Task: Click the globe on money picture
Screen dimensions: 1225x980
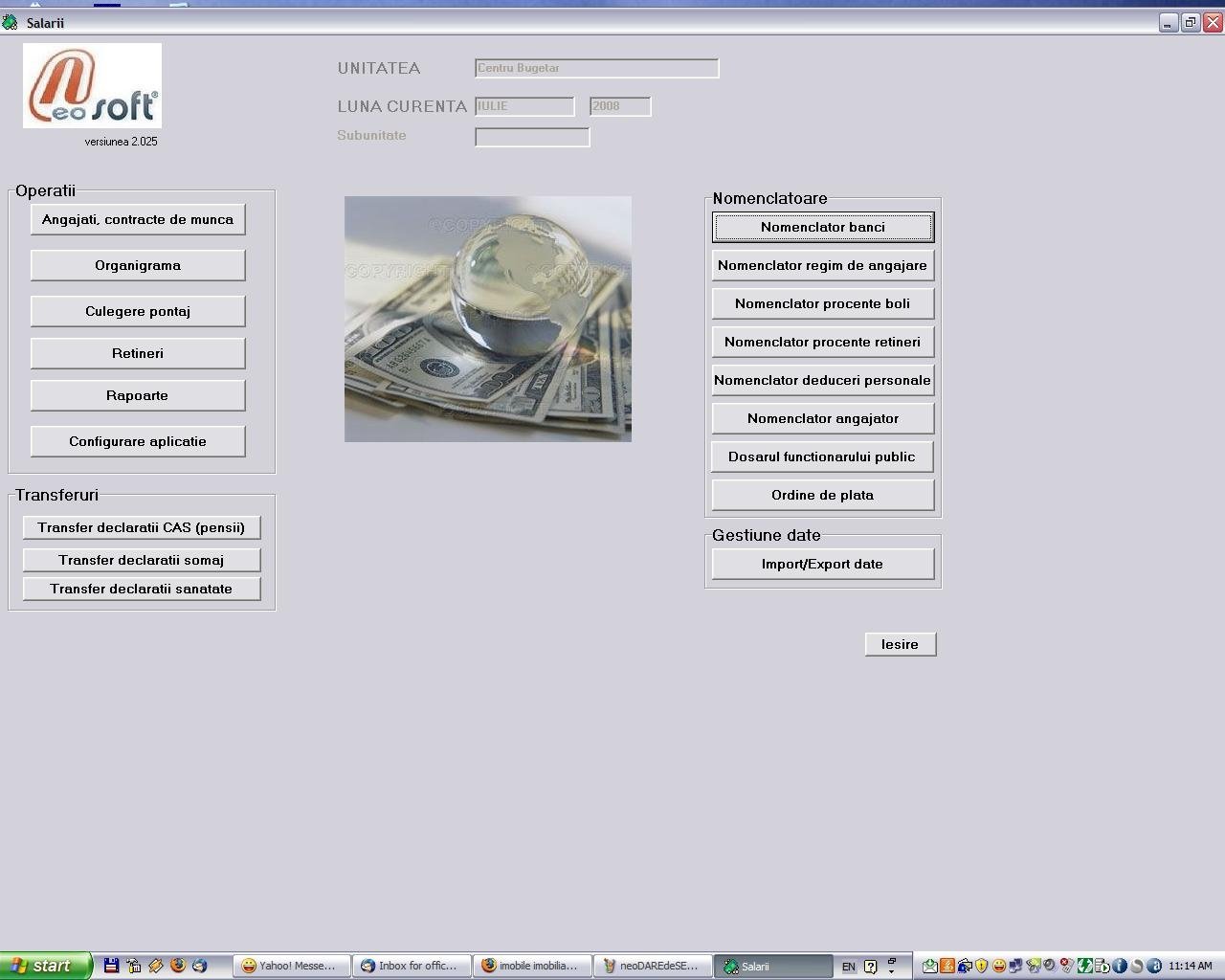Action: [x=488, y=319]
